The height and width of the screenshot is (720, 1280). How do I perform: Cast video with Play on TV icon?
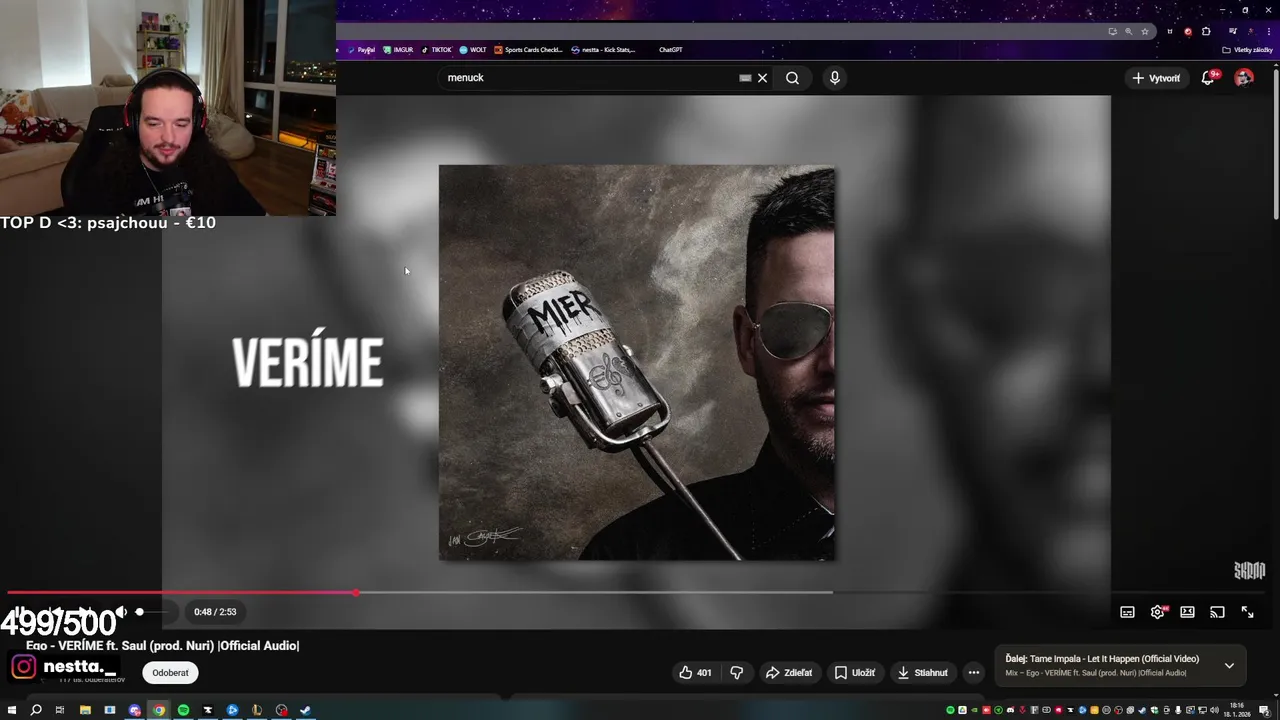1217,612
